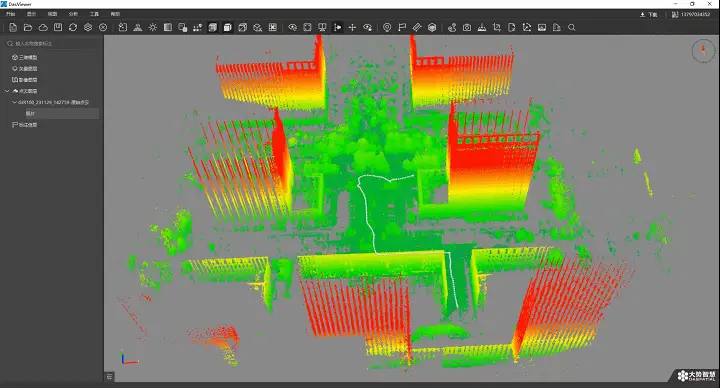Open the 视图 menu

52,14
